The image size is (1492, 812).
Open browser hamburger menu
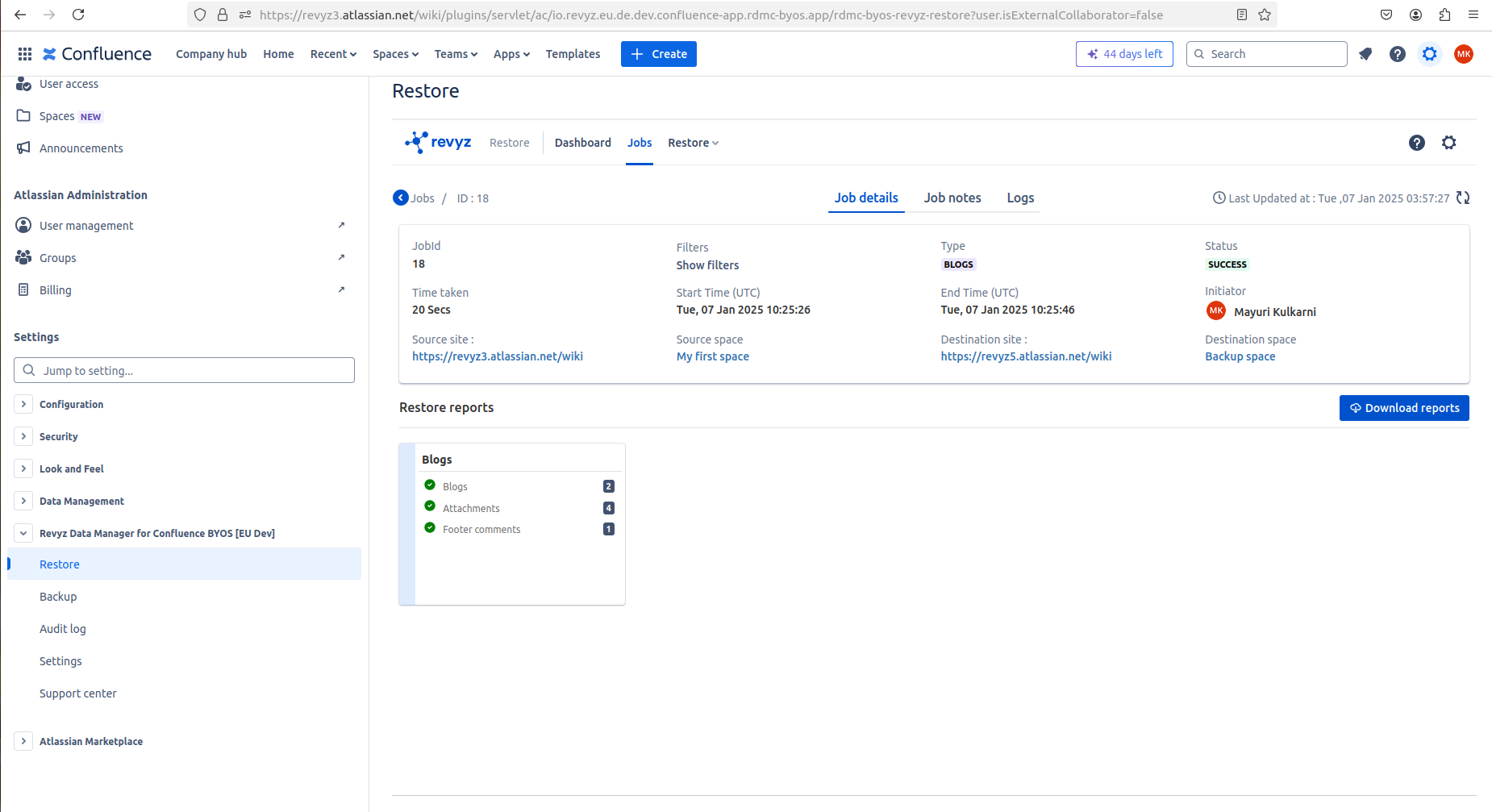point(1473,15)
